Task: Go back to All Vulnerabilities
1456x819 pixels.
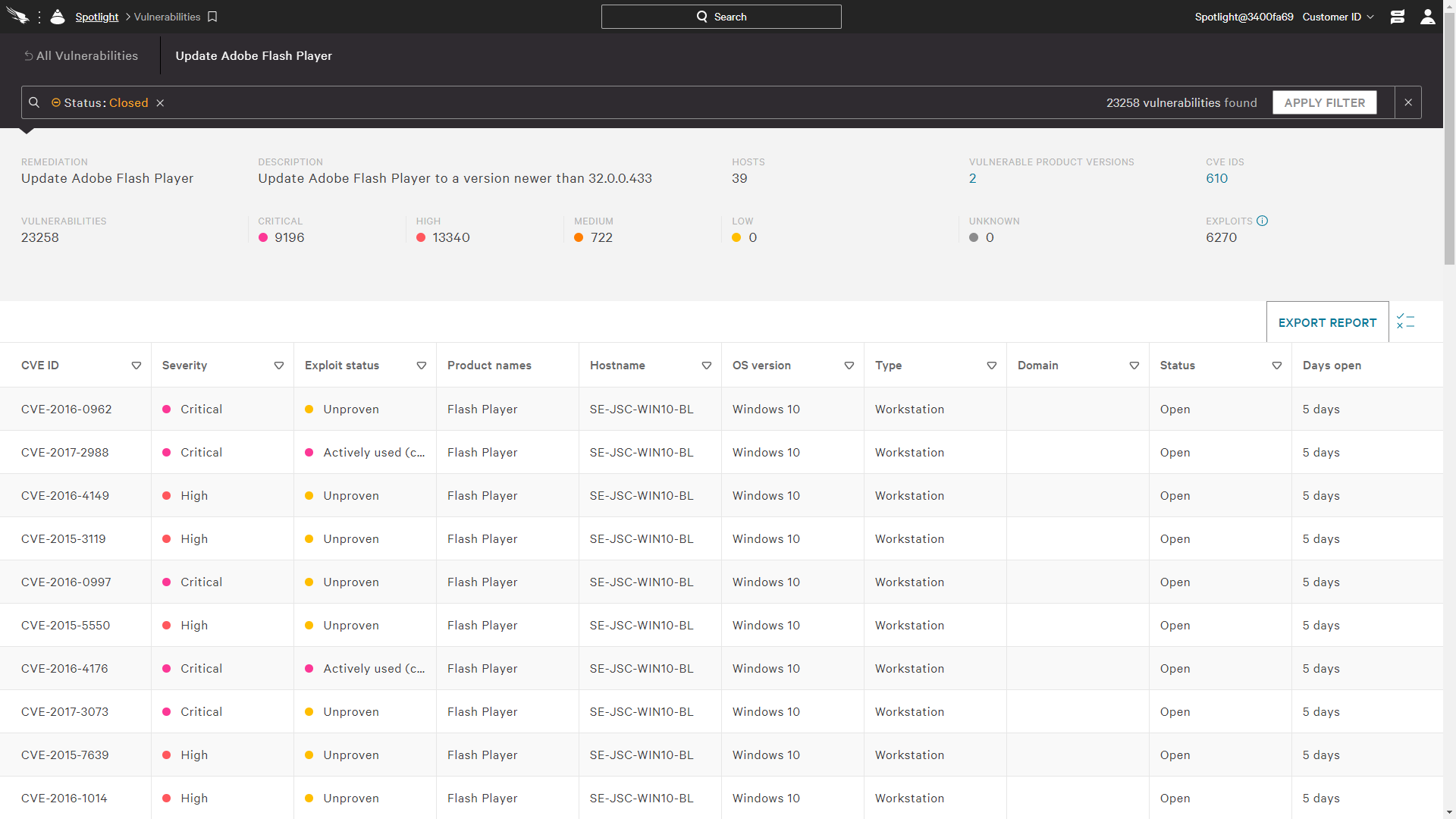Action: 80,56
